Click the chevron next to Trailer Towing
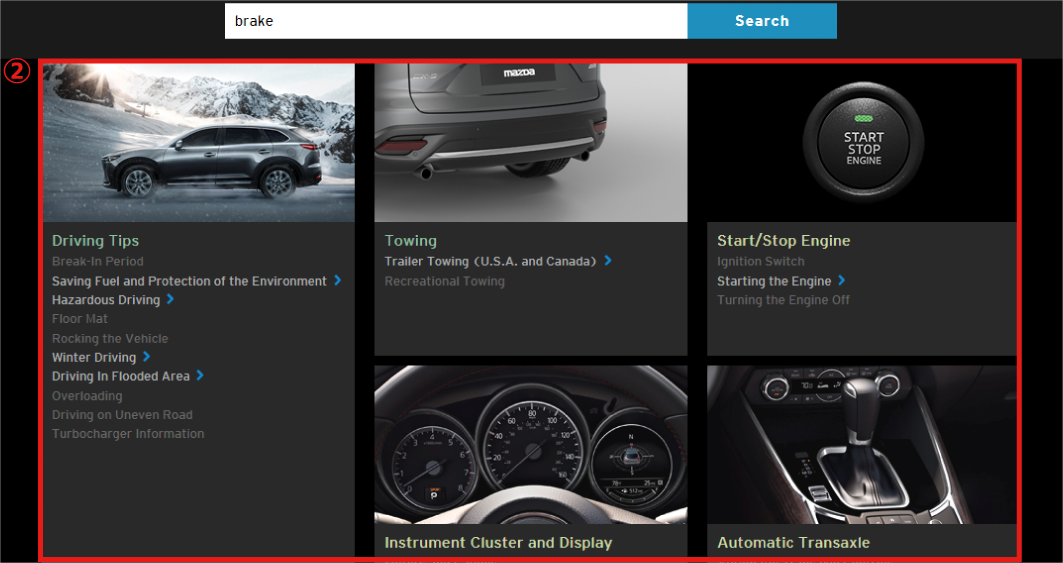1063x563 pixels. click(608, 261)
